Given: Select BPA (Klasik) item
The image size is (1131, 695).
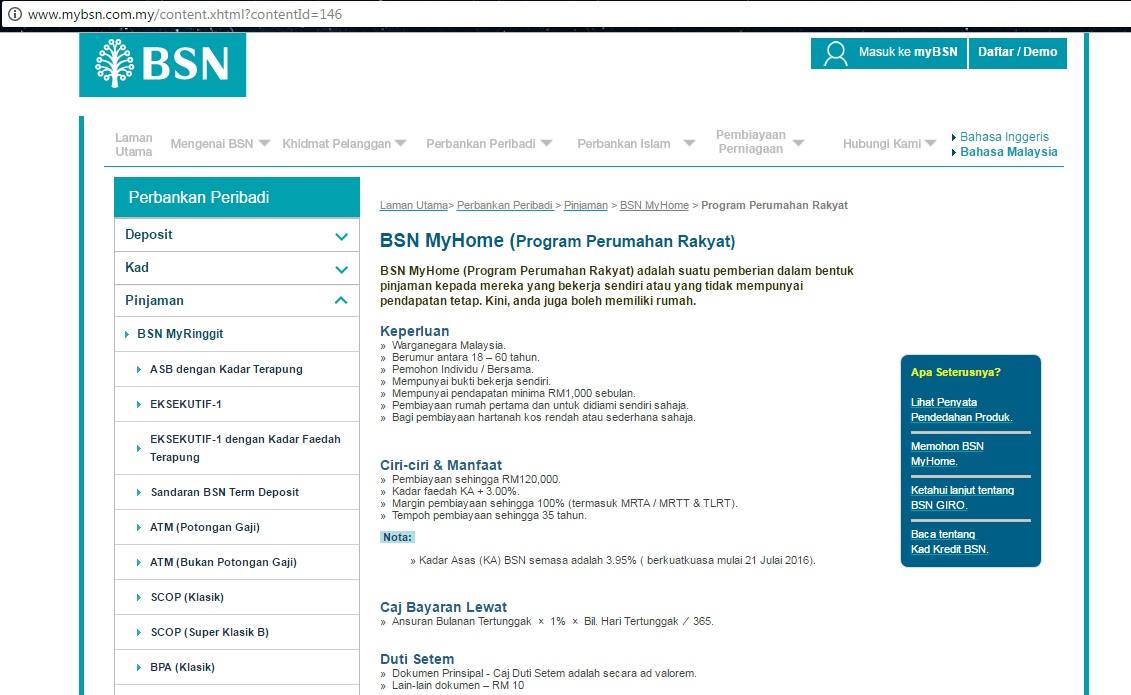Looking at the screenshot, I should (x=182, y=668).
